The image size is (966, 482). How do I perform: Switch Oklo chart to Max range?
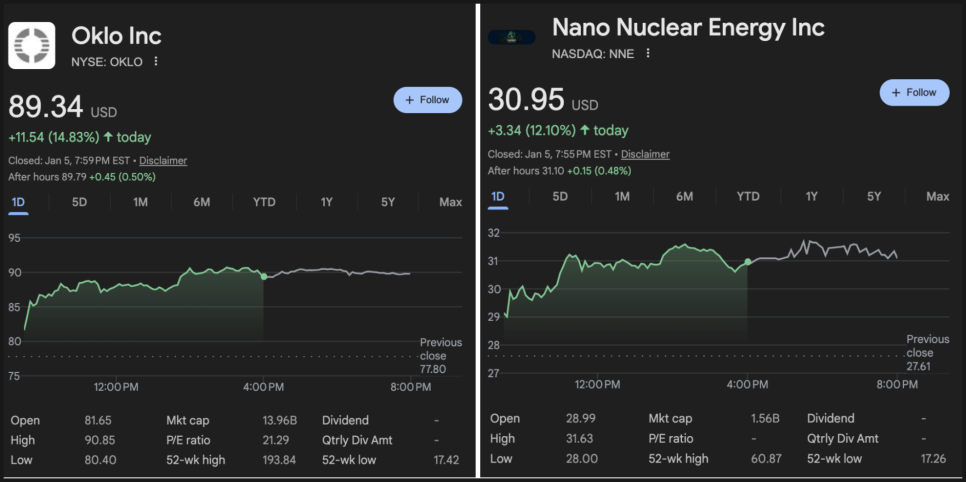click(450, 202)
